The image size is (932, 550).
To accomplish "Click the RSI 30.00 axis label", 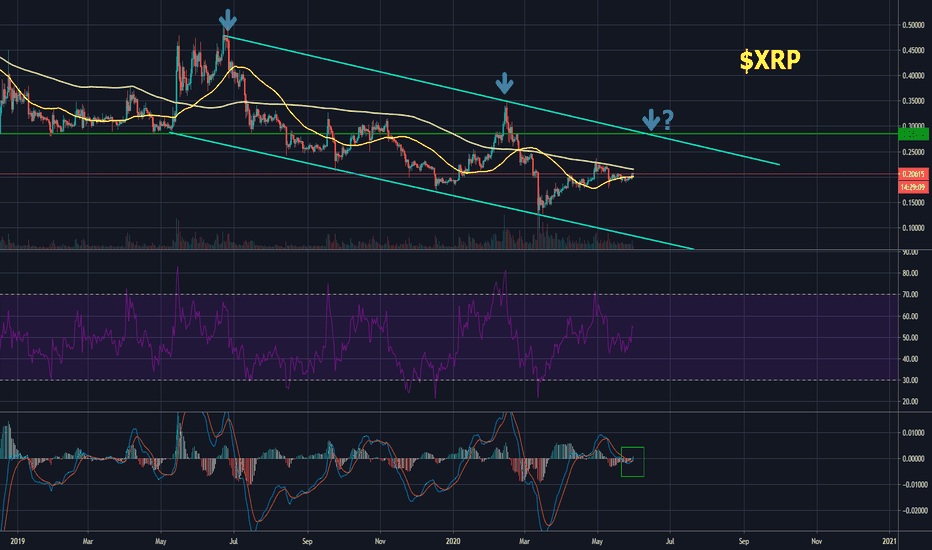I will [x=910, y=381].
